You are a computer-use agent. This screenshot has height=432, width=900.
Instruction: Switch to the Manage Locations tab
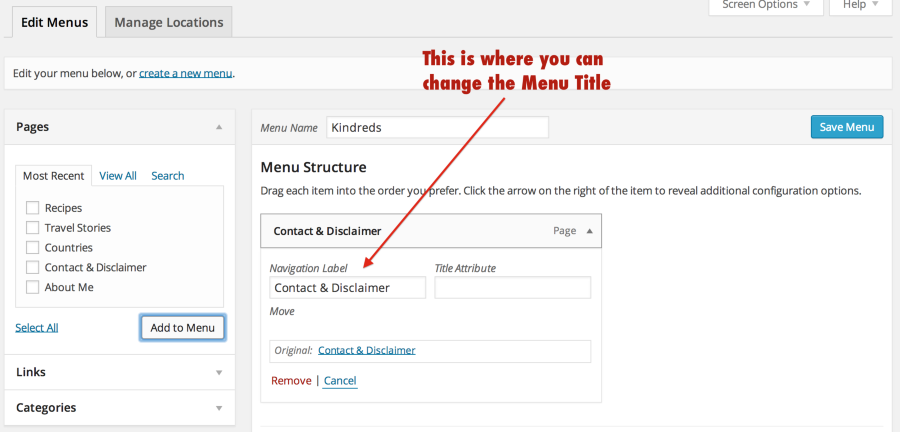[x=168, y=21]
